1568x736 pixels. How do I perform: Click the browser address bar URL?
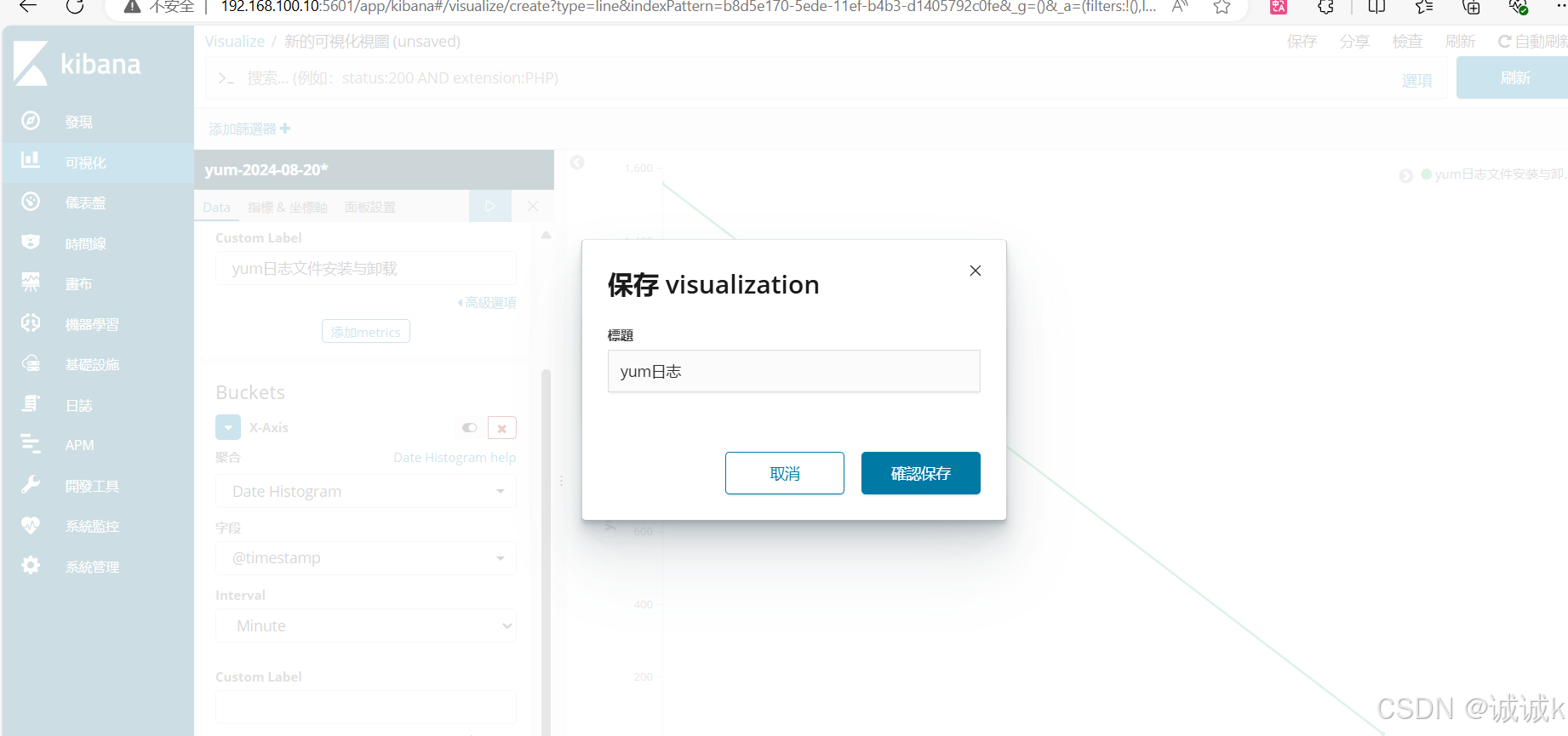coord(688,7)
